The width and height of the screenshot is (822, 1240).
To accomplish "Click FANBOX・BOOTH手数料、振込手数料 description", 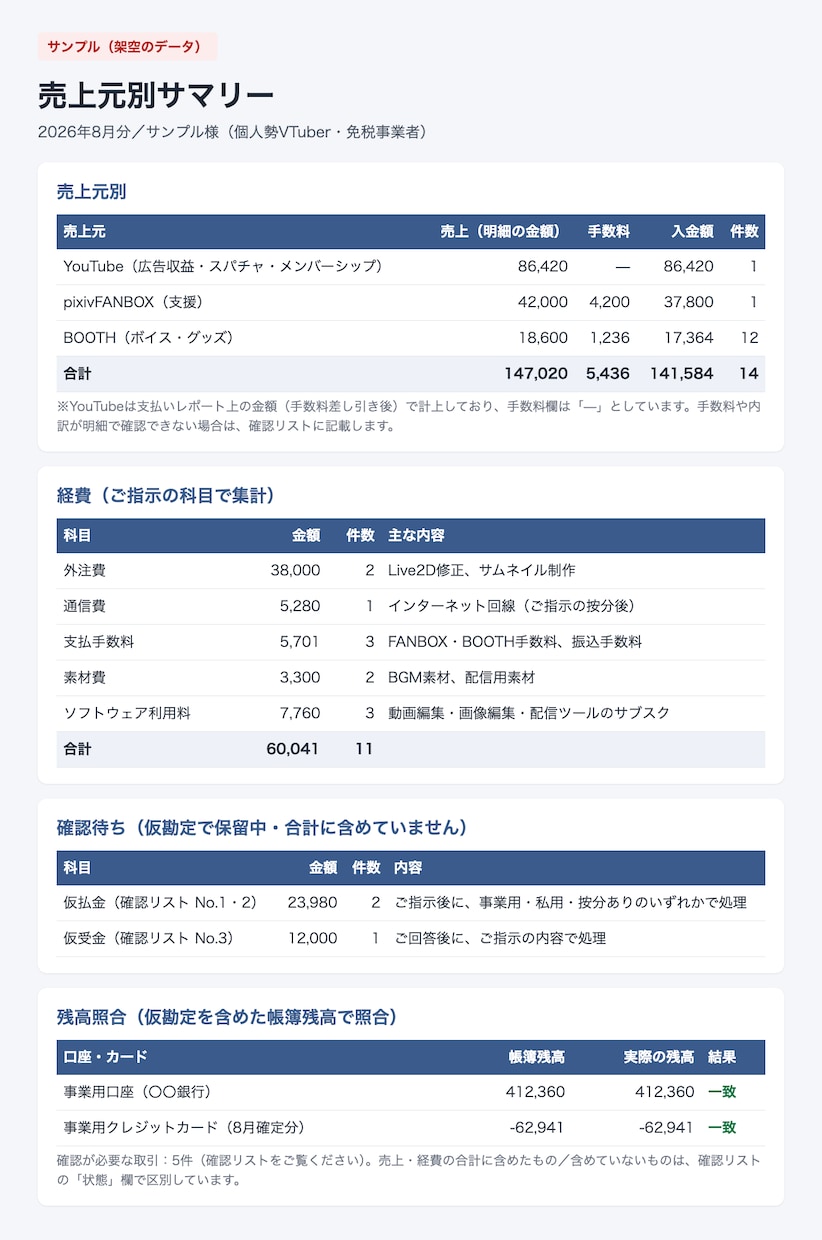I will [x=515, y=642].
